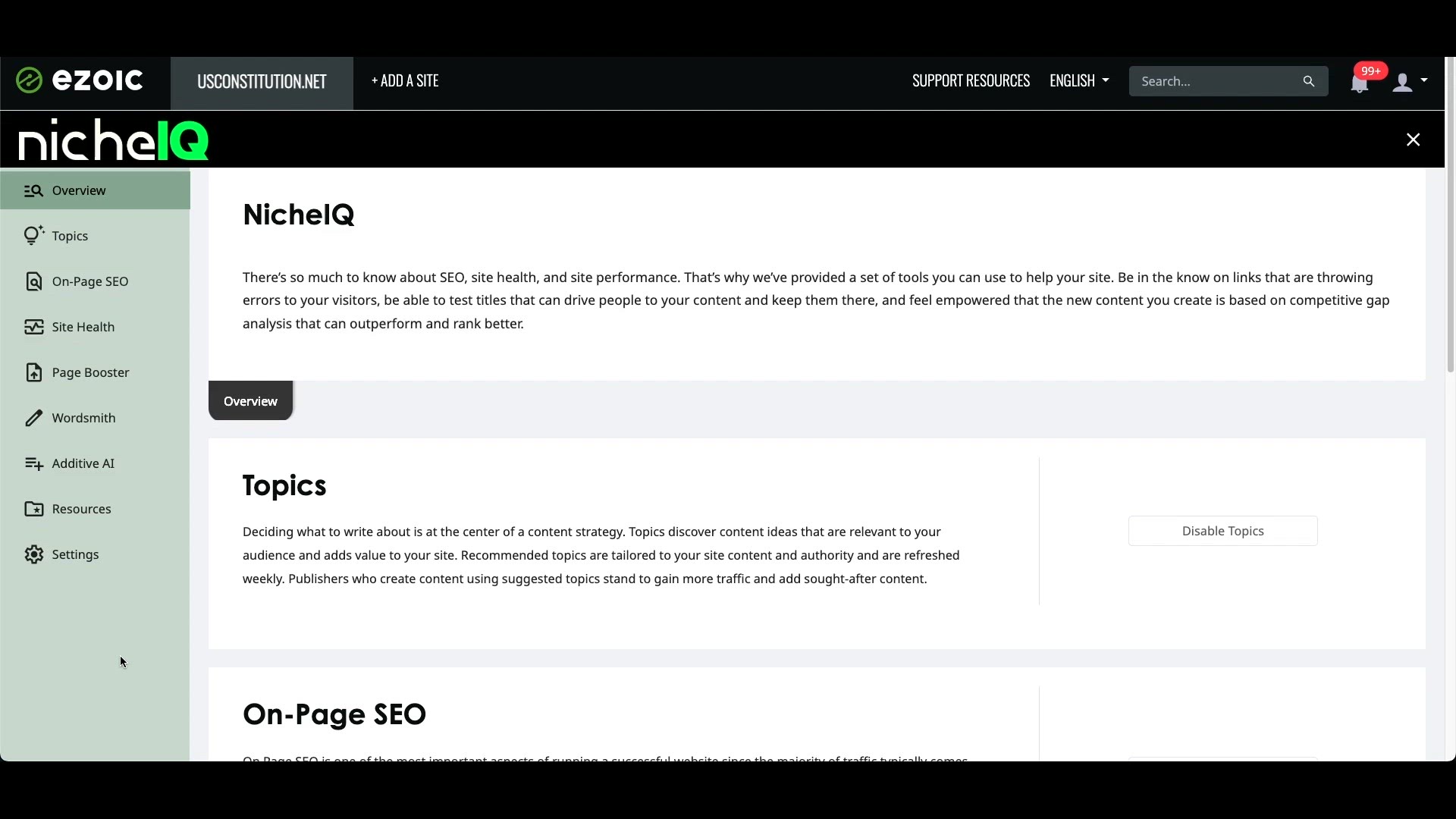This screenshot has height=819, width=1456.
Task: Click the Settings gear icon
Action: pos(33,554)
